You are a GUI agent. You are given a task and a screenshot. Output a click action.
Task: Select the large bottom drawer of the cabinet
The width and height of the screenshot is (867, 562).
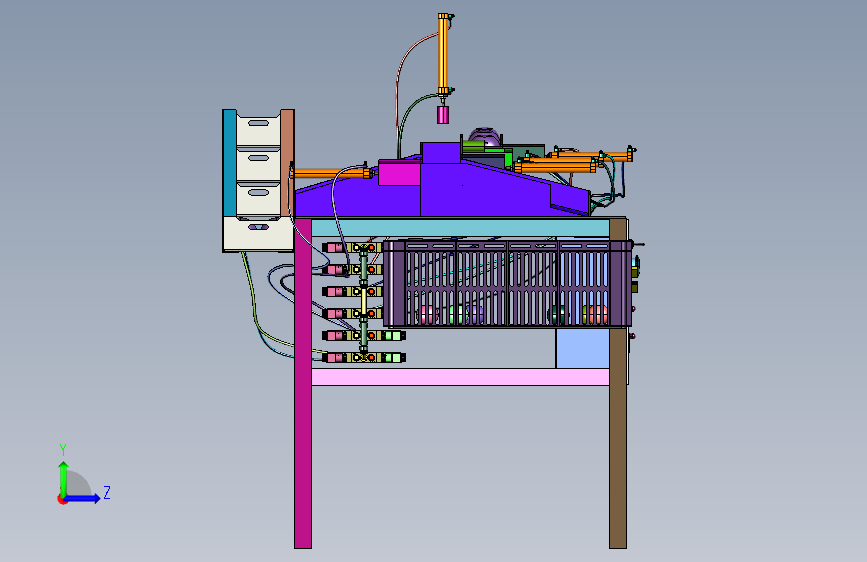point(258,233)
